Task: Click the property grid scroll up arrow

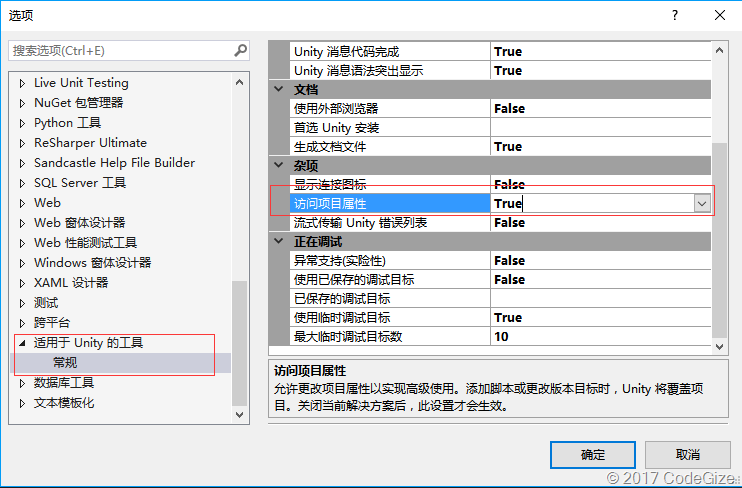Action: (719, 50)
